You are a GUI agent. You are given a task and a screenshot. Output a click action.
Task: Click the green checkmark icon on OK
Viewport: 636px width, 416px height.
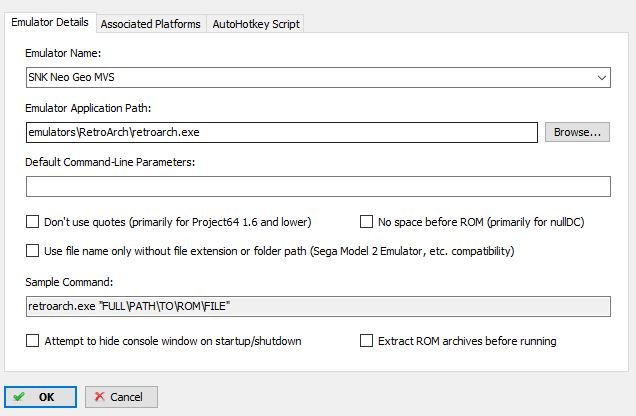19,397
